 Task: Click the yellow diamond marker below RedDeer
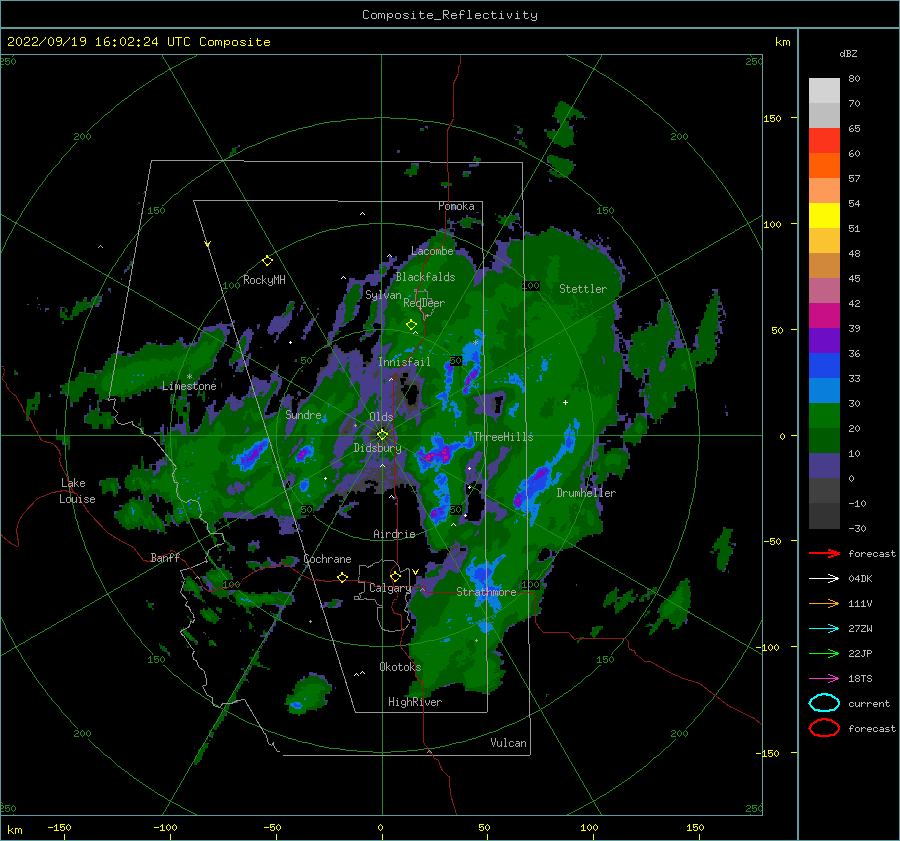(411, 325)
